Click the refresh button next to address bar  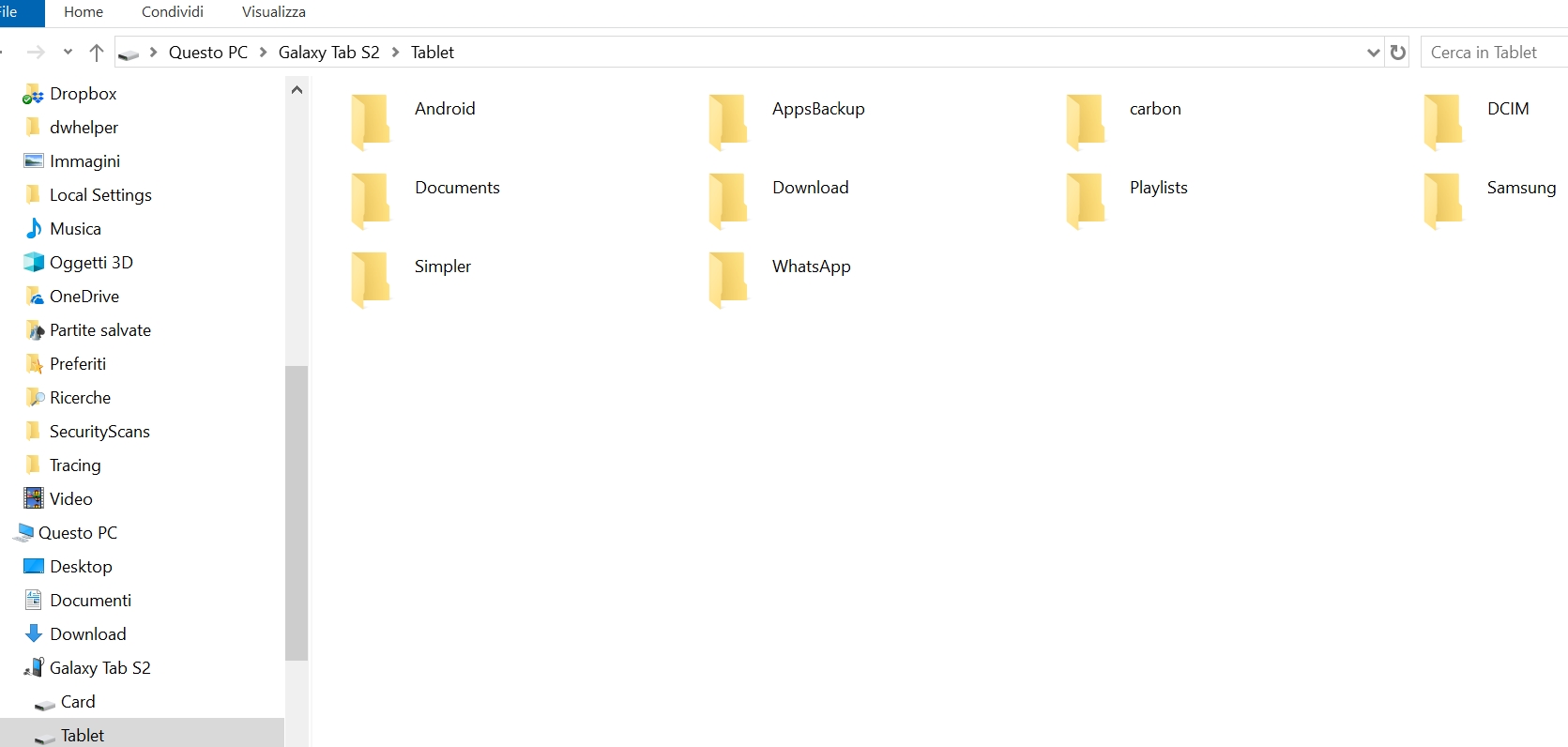click(x=1398, y=53)
